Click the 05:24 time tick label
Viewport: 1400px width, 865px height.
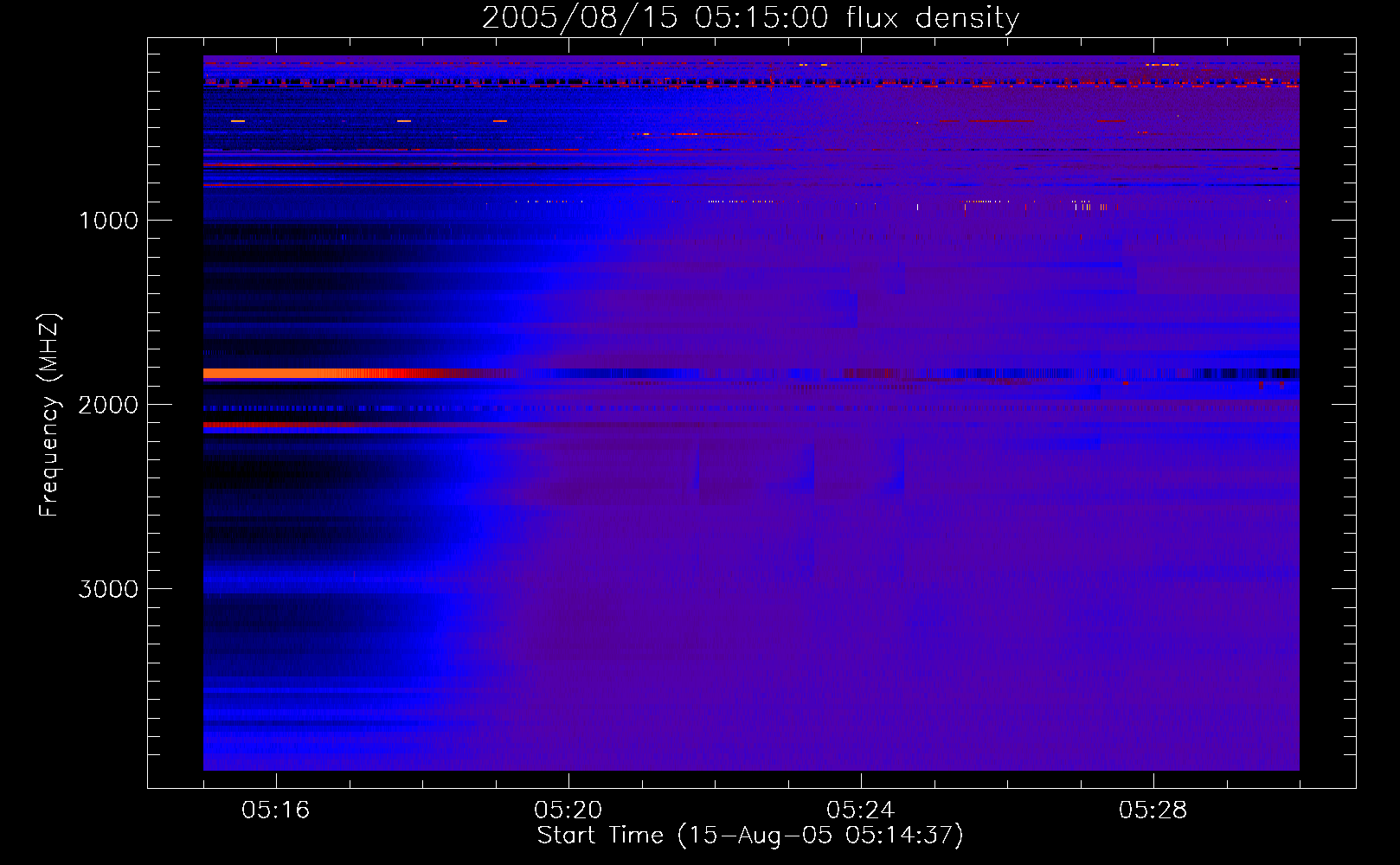tap(861, 811)
